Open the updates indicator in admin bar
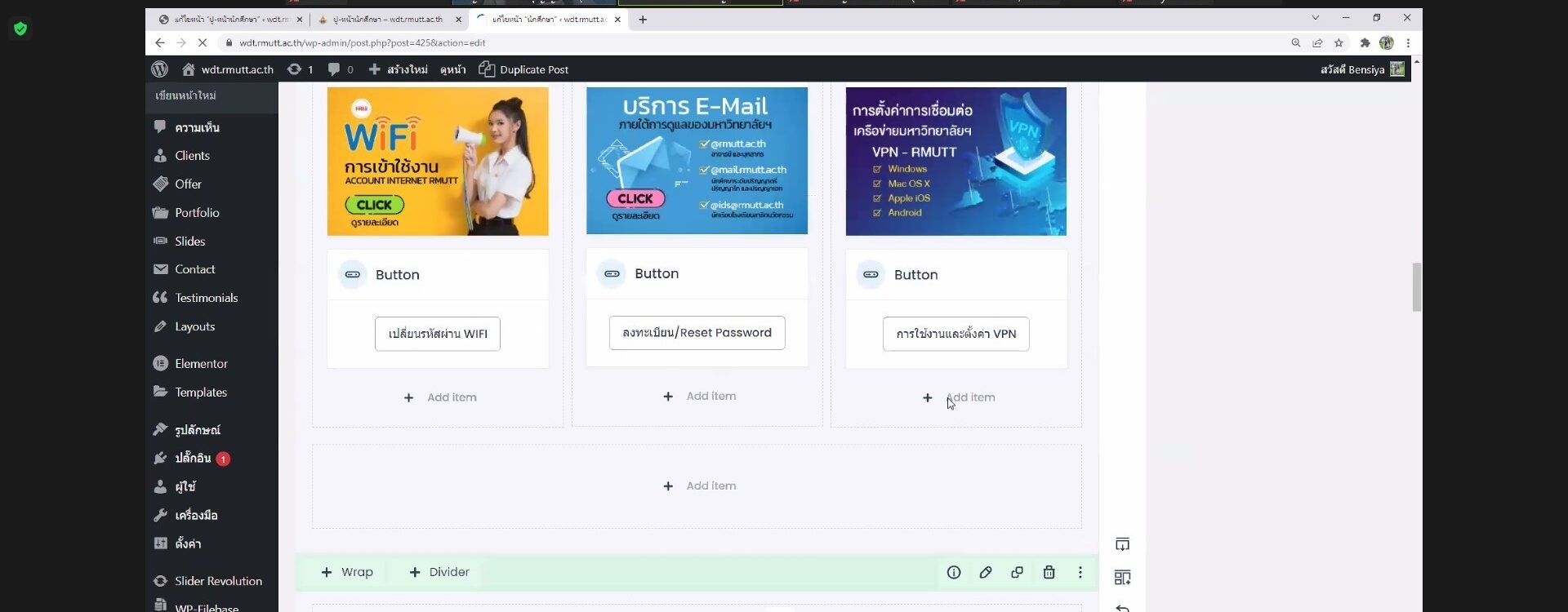Viewport: 1568px width, 612px height. [x=300, y=69]
